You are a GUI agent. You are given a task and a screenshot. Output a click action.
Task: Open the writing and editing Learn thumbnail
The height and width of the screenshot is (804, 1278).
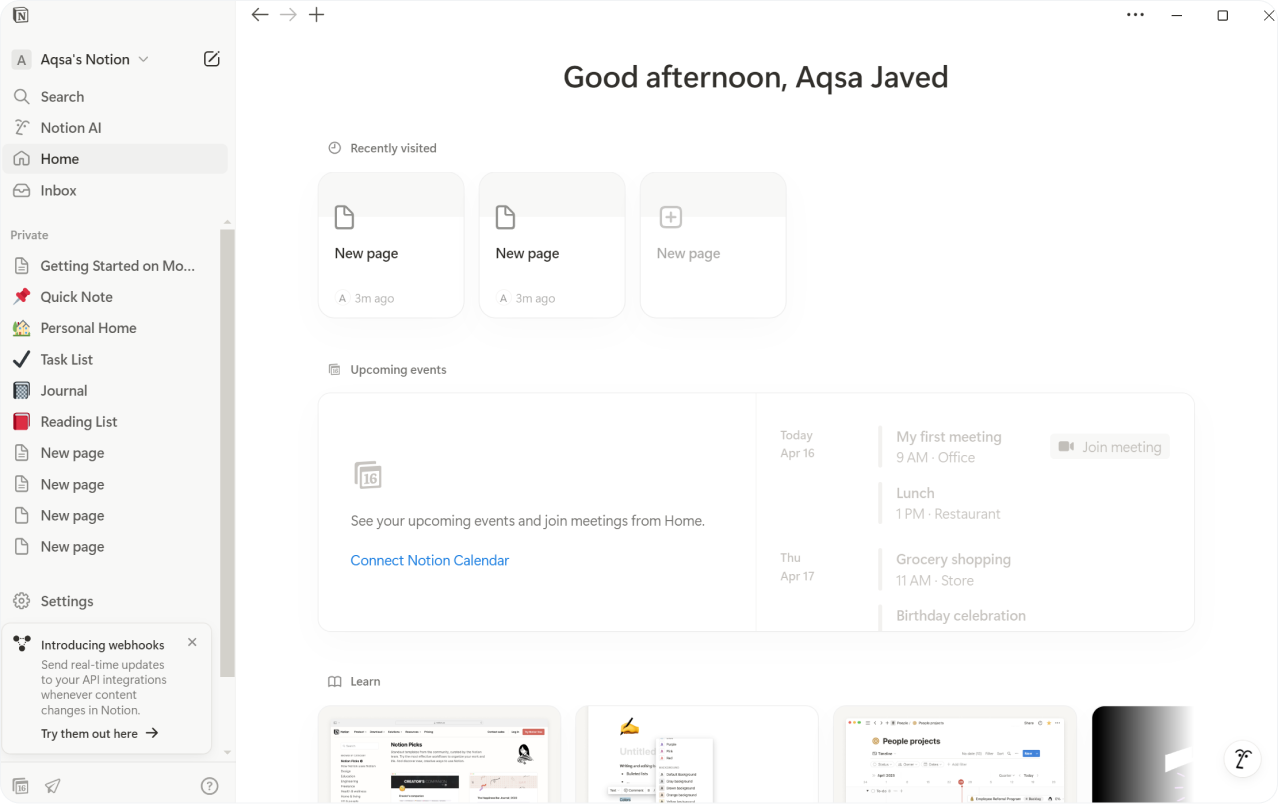[x=697, y=755]
